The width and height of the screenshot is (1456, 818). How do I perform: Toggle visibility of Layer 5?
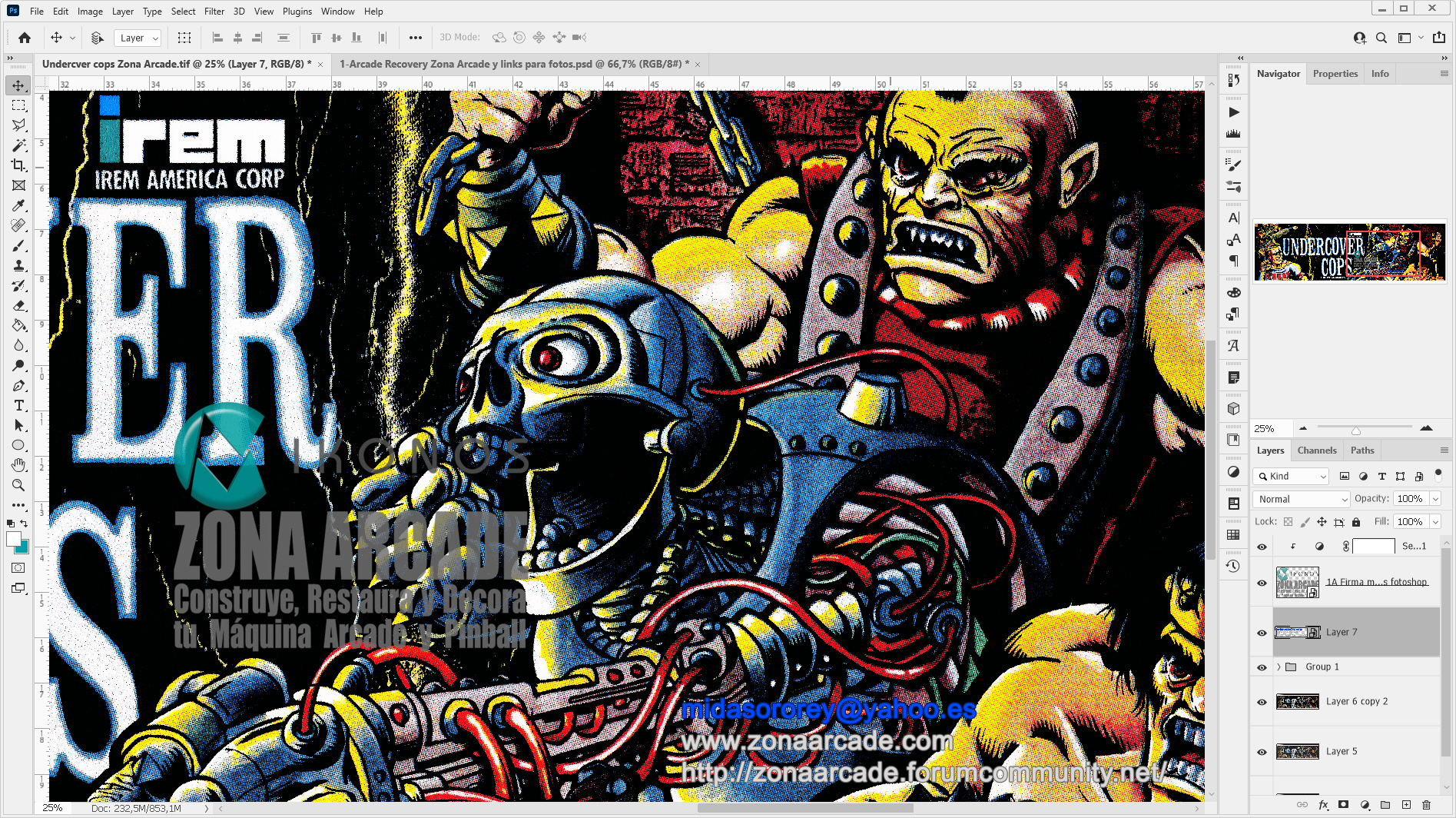click(x=1262, y=752)
